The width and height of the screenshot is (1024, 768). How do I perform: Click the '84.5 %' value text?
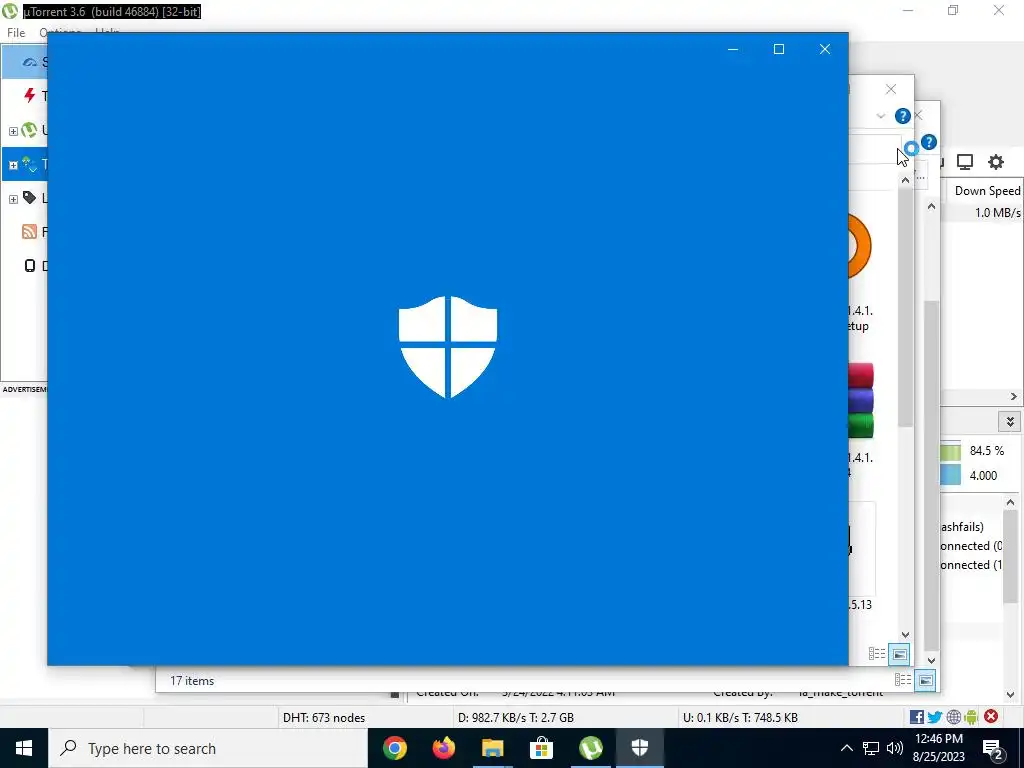(986, 451)
